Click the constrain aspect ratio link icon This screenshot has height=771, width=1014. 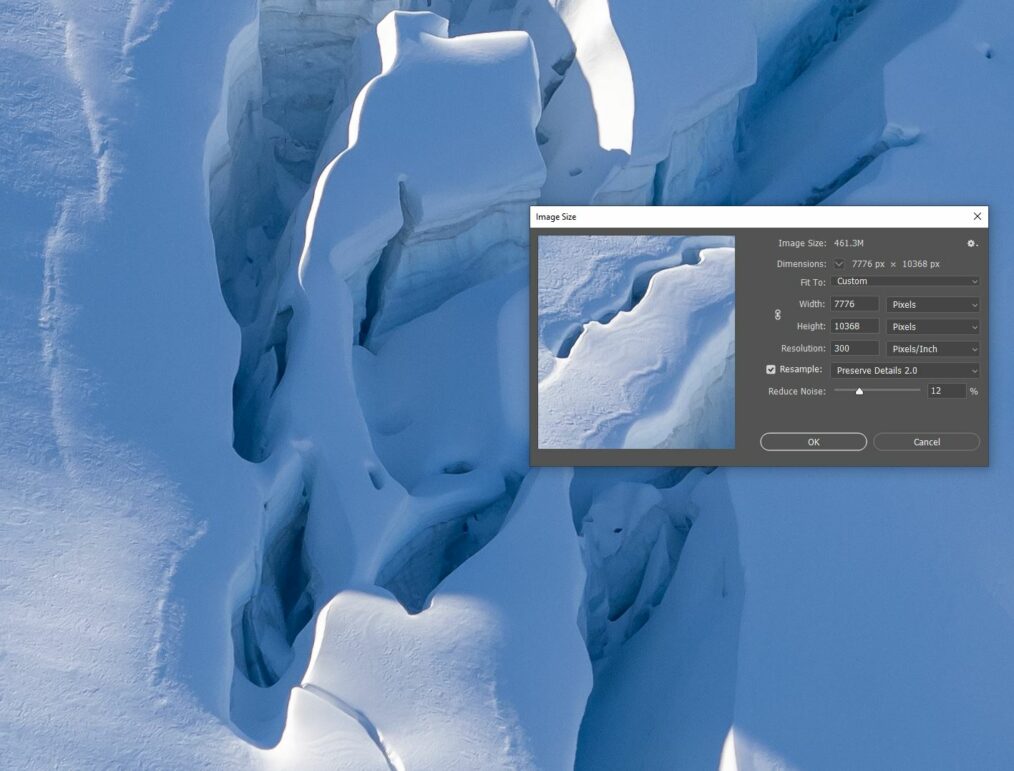pos(778,315)
